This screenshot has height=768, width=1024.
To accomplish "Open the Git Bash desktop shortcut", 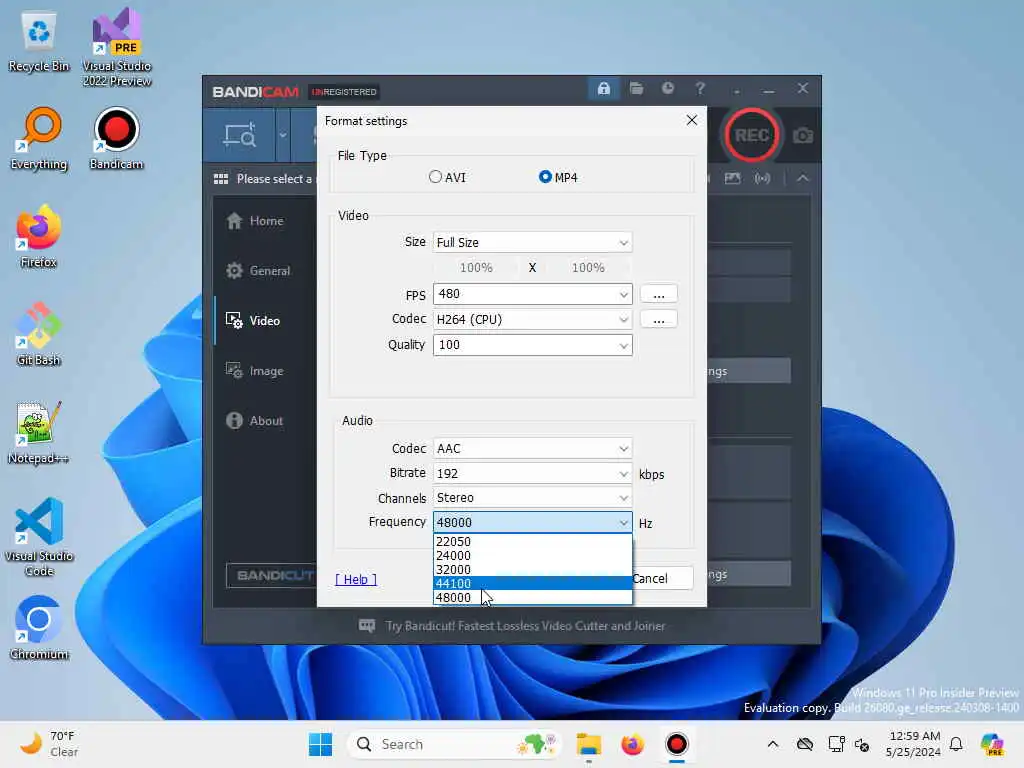I will (x=39, y=334).
